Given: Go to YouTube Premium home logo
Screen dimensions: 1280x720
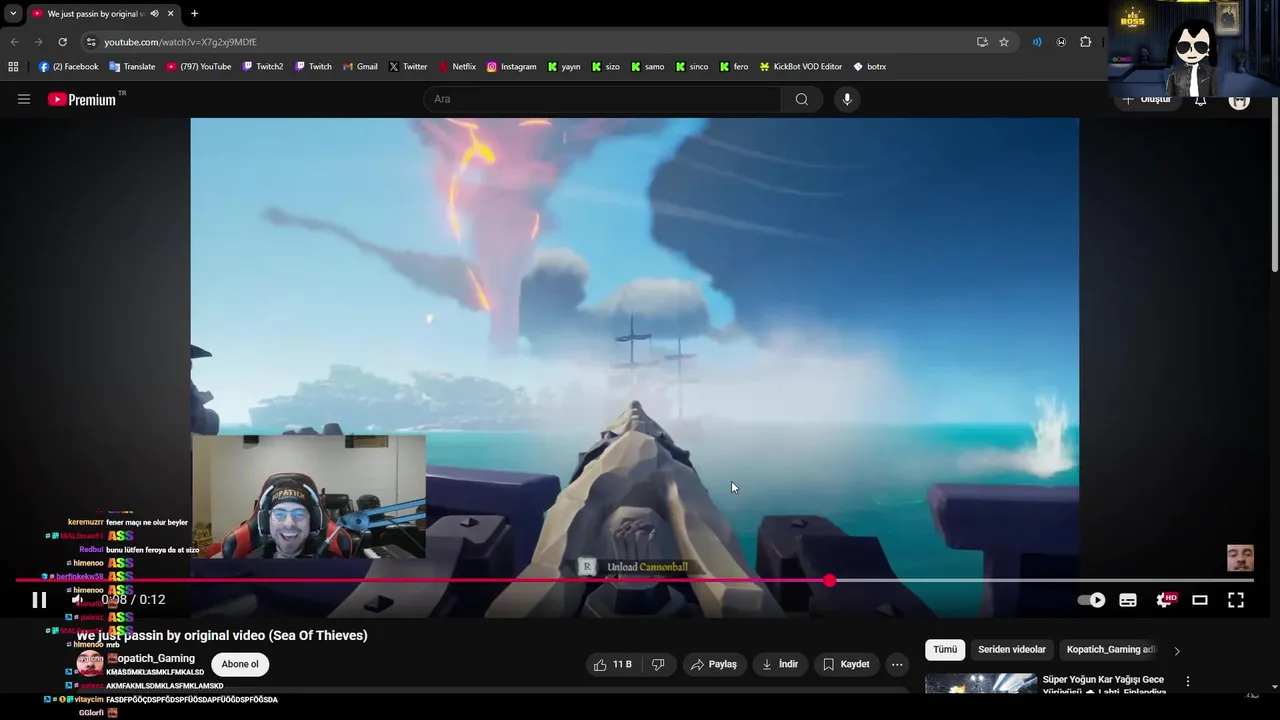Looking at the screenshot, I should (81, 99).
